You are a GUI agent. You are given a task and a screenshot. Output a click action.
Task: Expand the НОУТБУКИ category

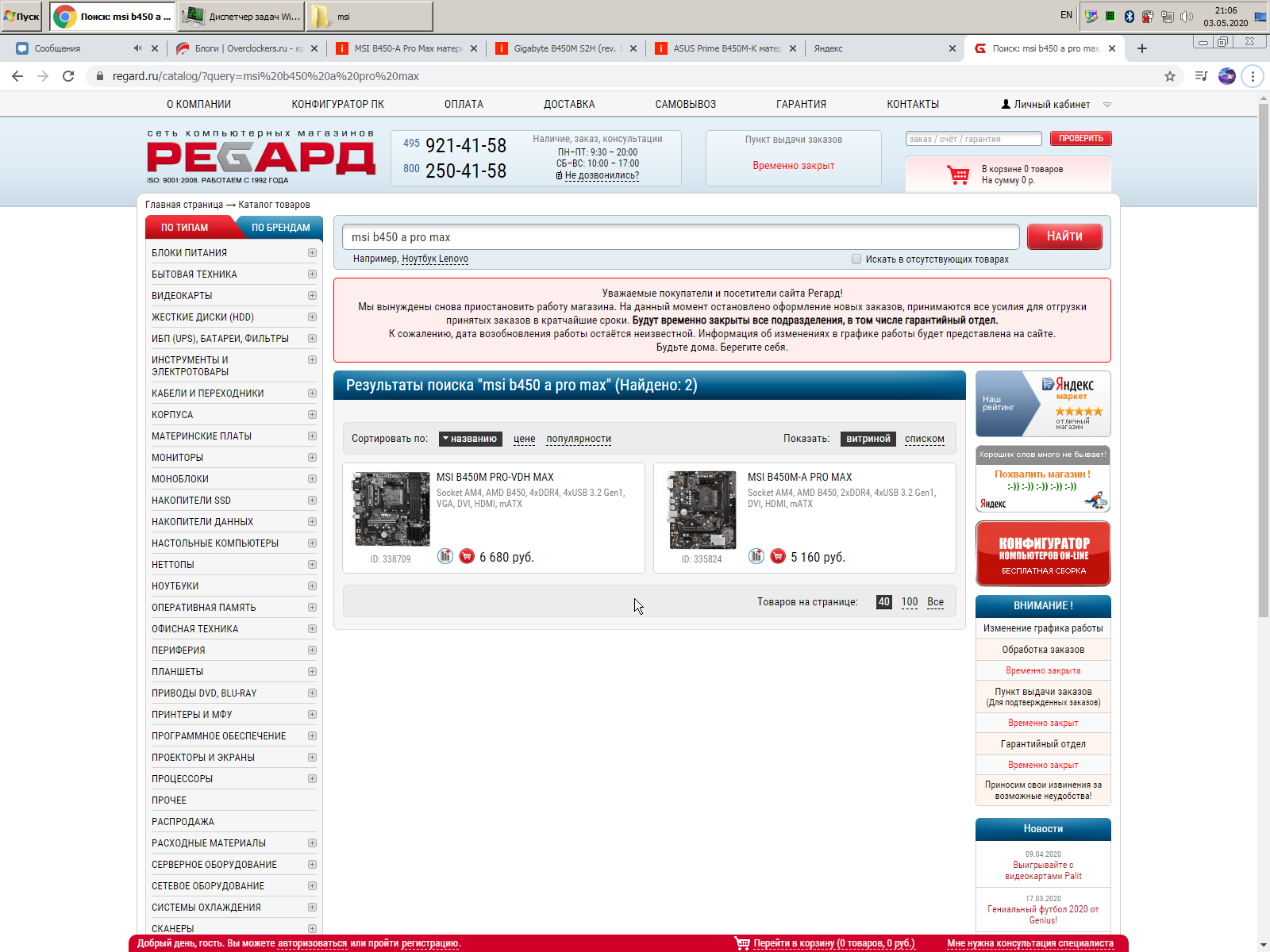pos(312,586)
